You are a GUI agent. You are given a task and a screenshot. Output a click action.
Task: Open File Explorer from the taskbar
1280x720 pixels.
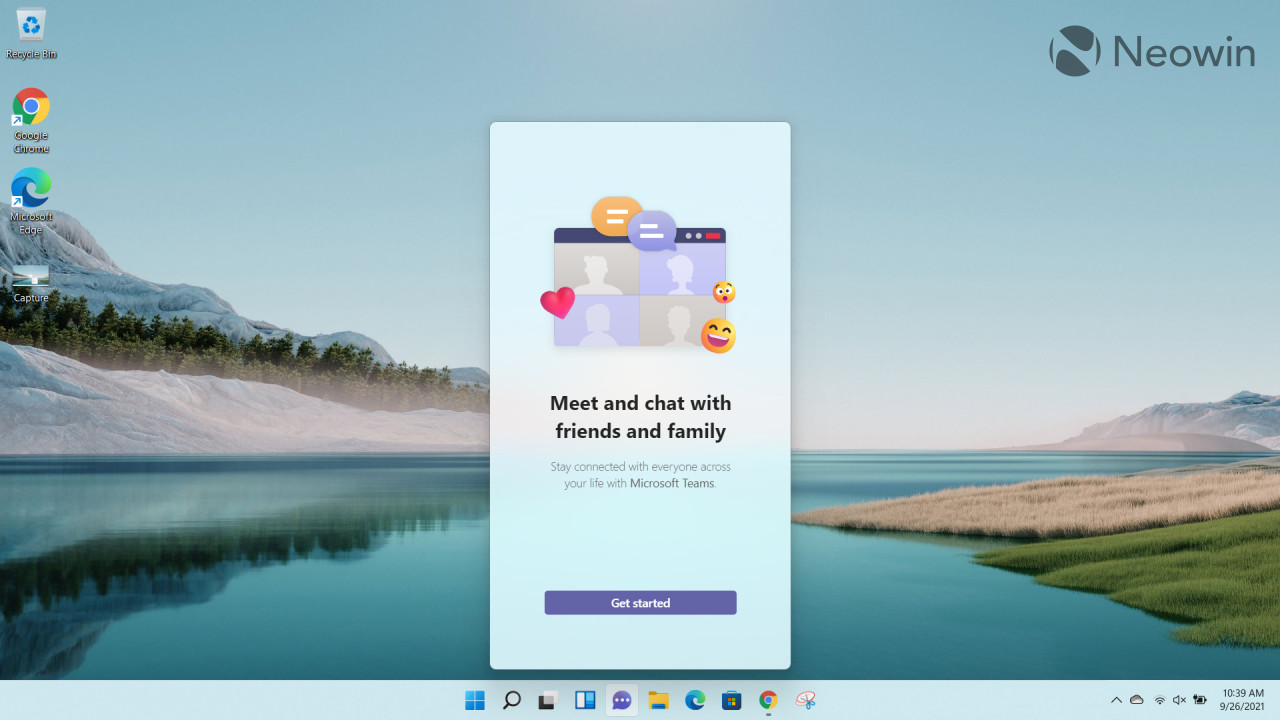(658, 700)
